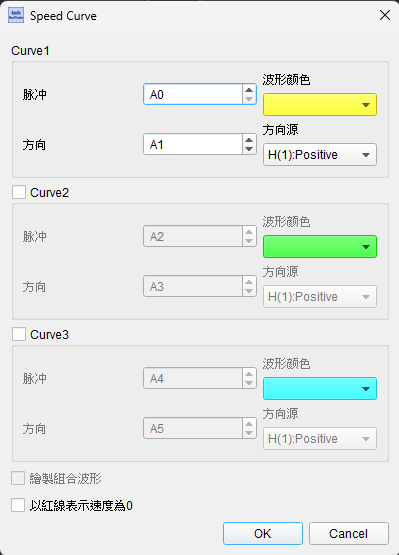Viewport: 399px width, 555px height.
Task: Open Curve3 cyan 波形颜色 dropdown
Action: pos(320,388)
